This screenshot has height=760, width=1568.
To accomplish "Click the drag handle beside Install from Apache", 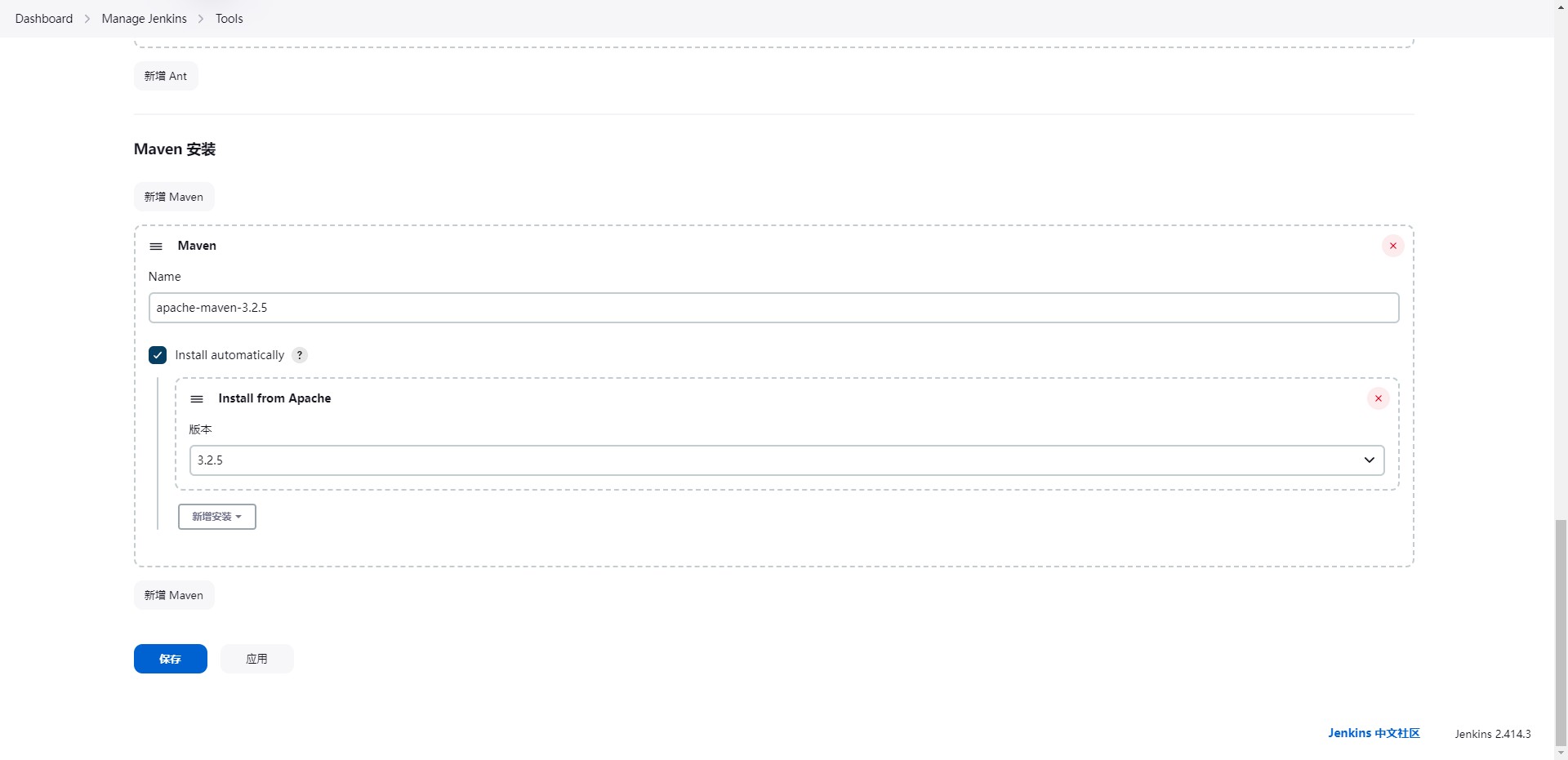I will click(x=197, y=399).
